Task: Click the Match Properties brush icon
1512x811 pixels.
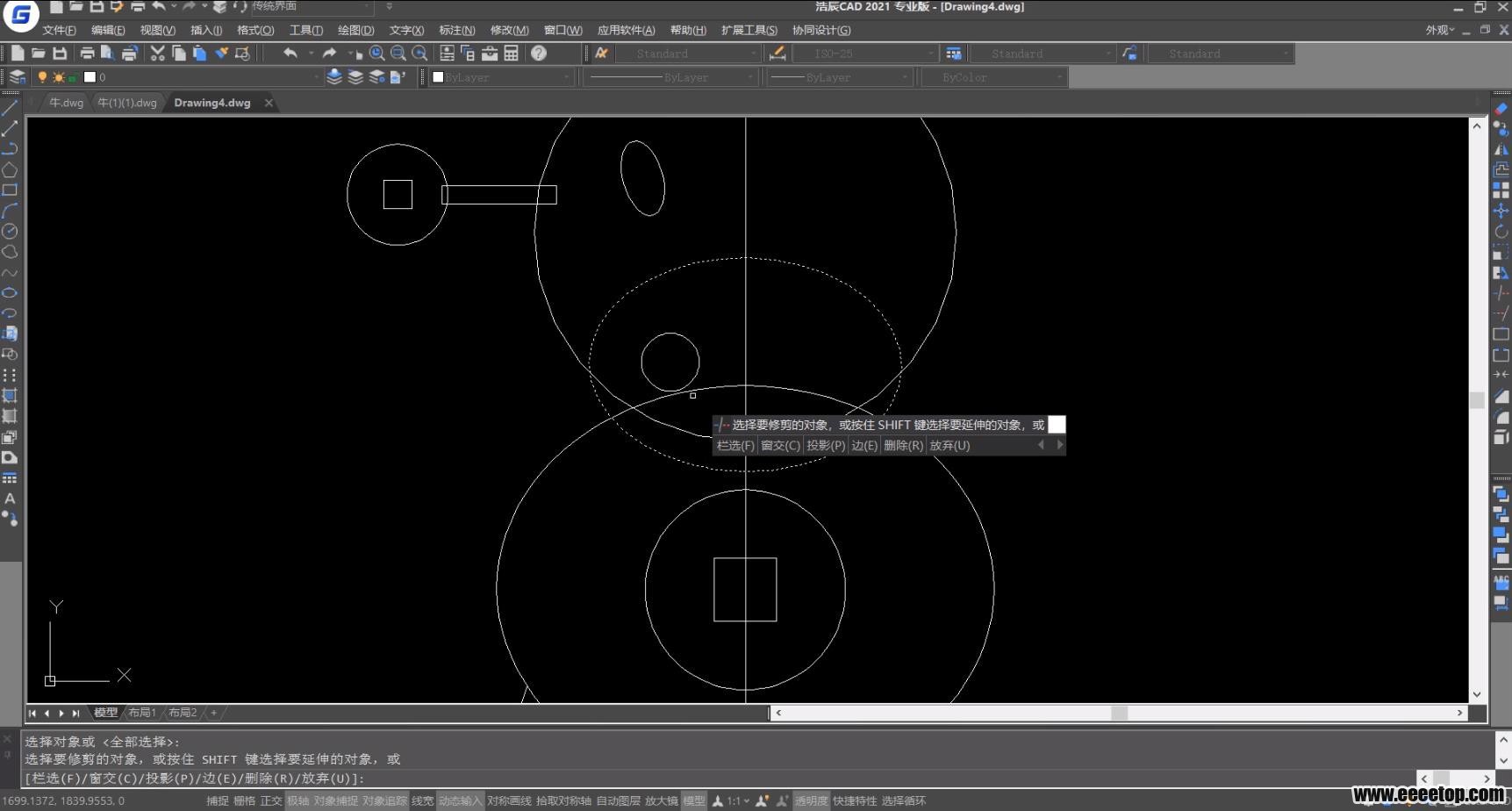Action: click(x=221, y=54)
